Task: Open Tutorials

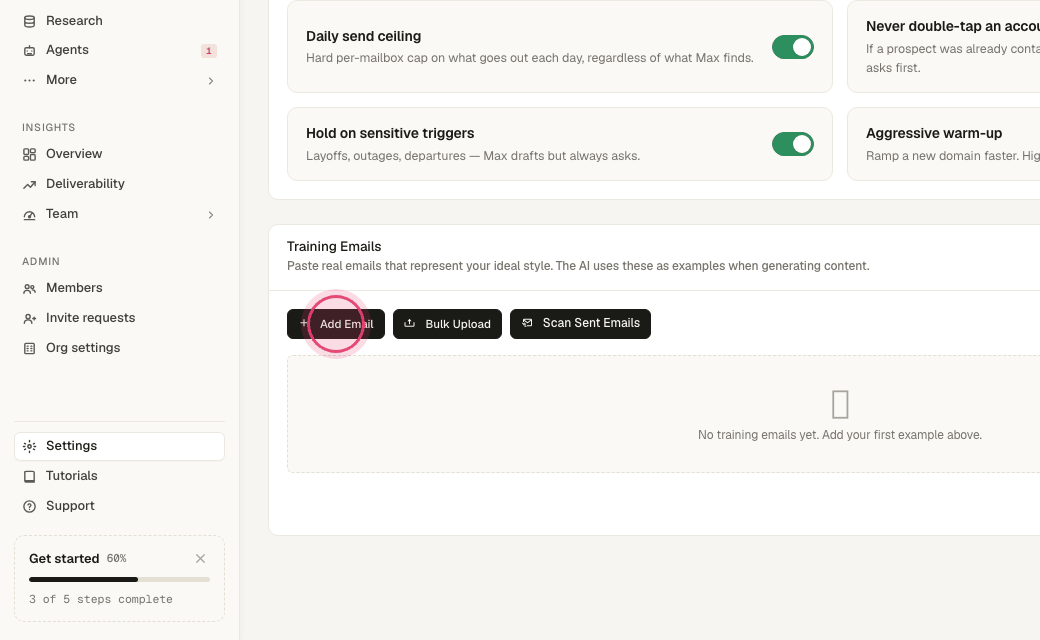Action: [119, 476]
